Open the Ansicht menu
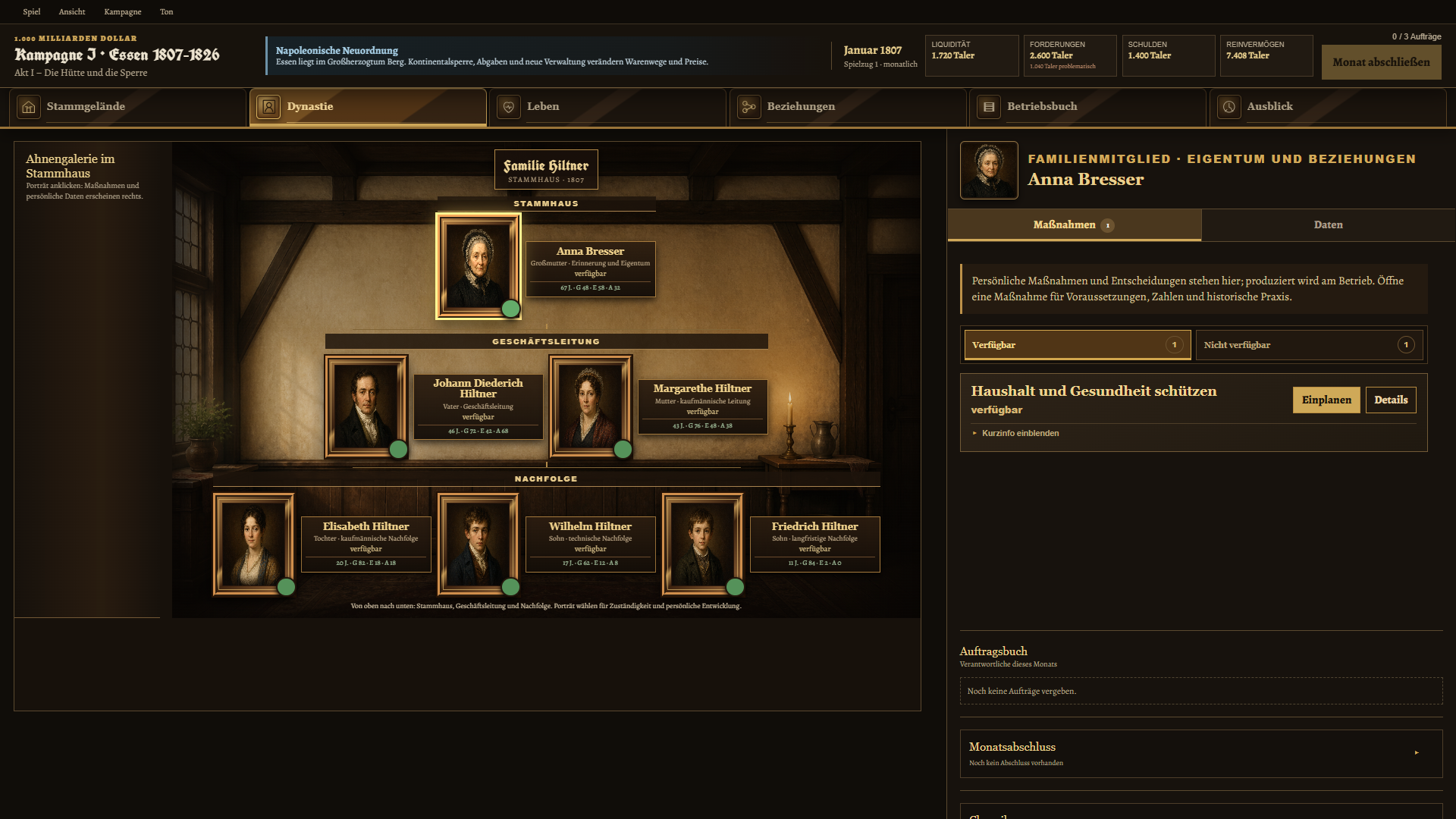Viewport: 1456px width, 819px height. click(x=72, y=11)
